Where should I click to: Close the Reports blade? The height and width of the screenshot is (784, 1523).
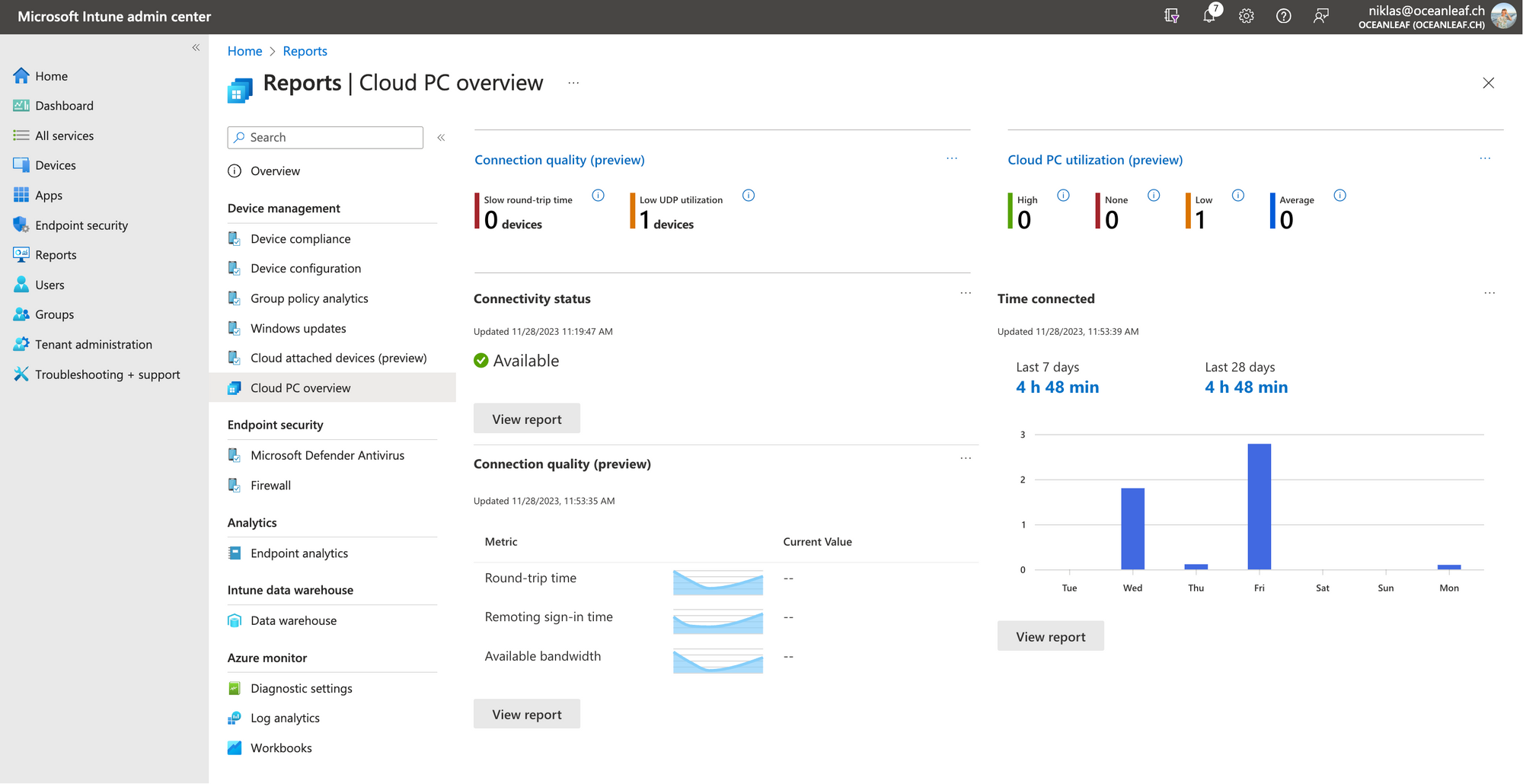[1489, 83]
